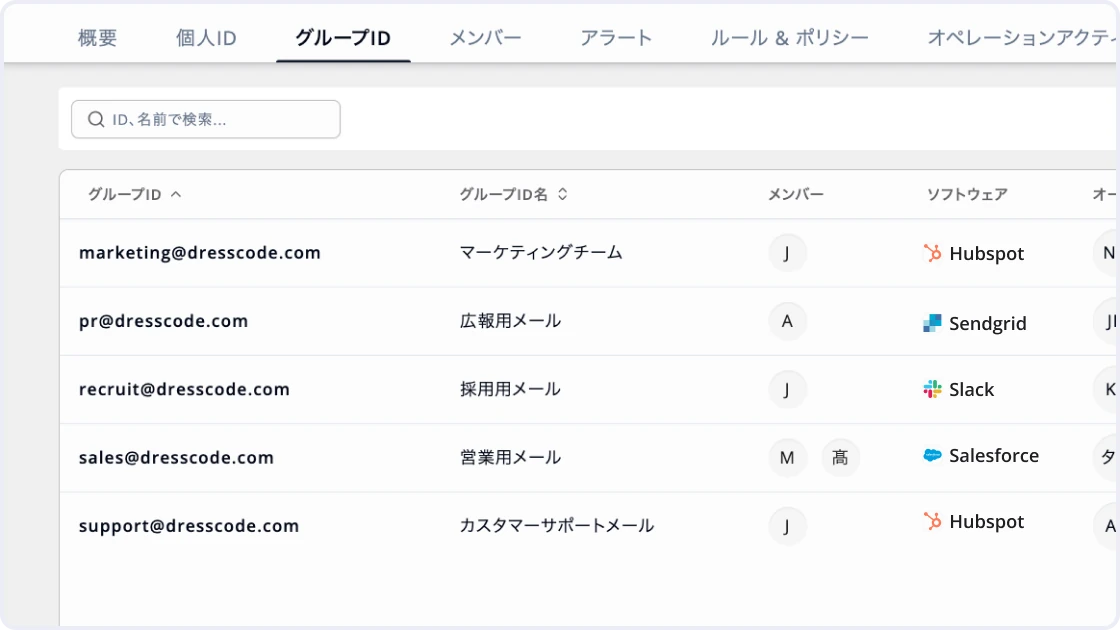Click the Sendgrid logo icon

pyautogui.click(x=932, y=323)
